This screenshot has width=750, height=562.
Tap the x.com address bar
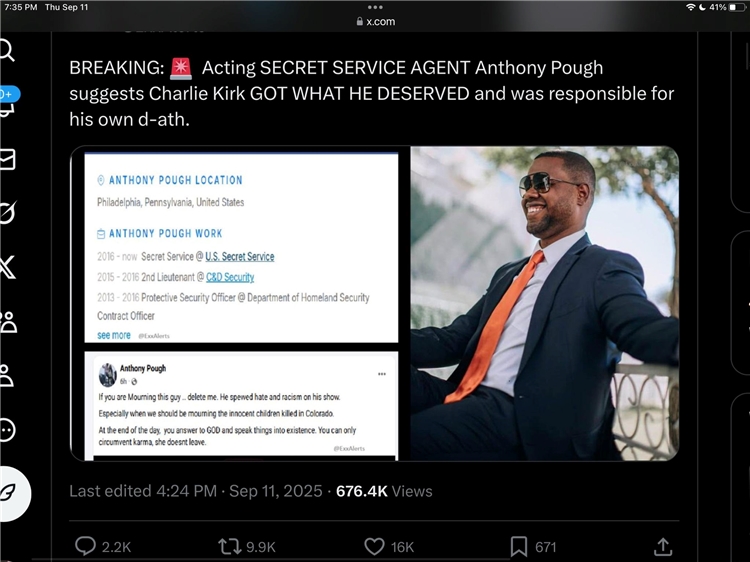(375, 21)
